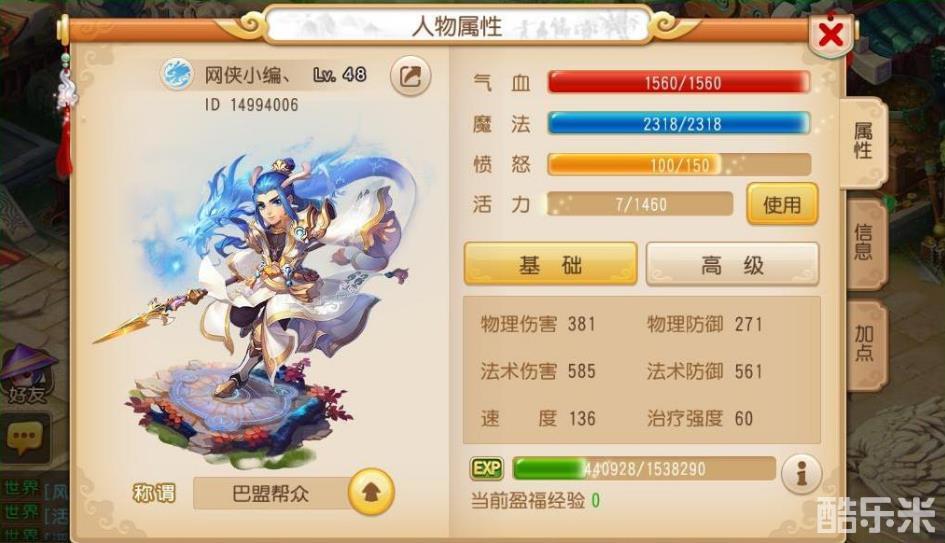Tap the share arrow icon beside level
Image resolution: width=945 pixels, height=543 pixels.
[x=410, y=77]
